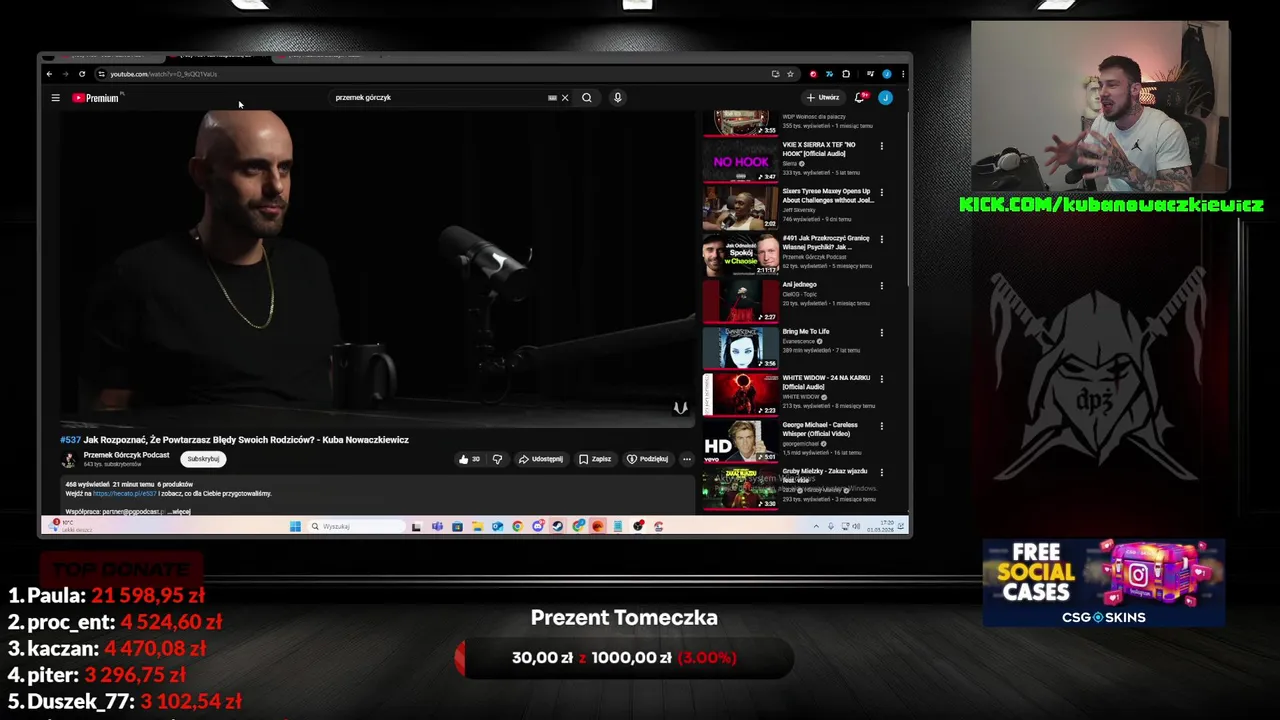The height and width of the screenshot is (720, 1280).
Task: Open Windows Start menu
Action: (x=295, y=526)
